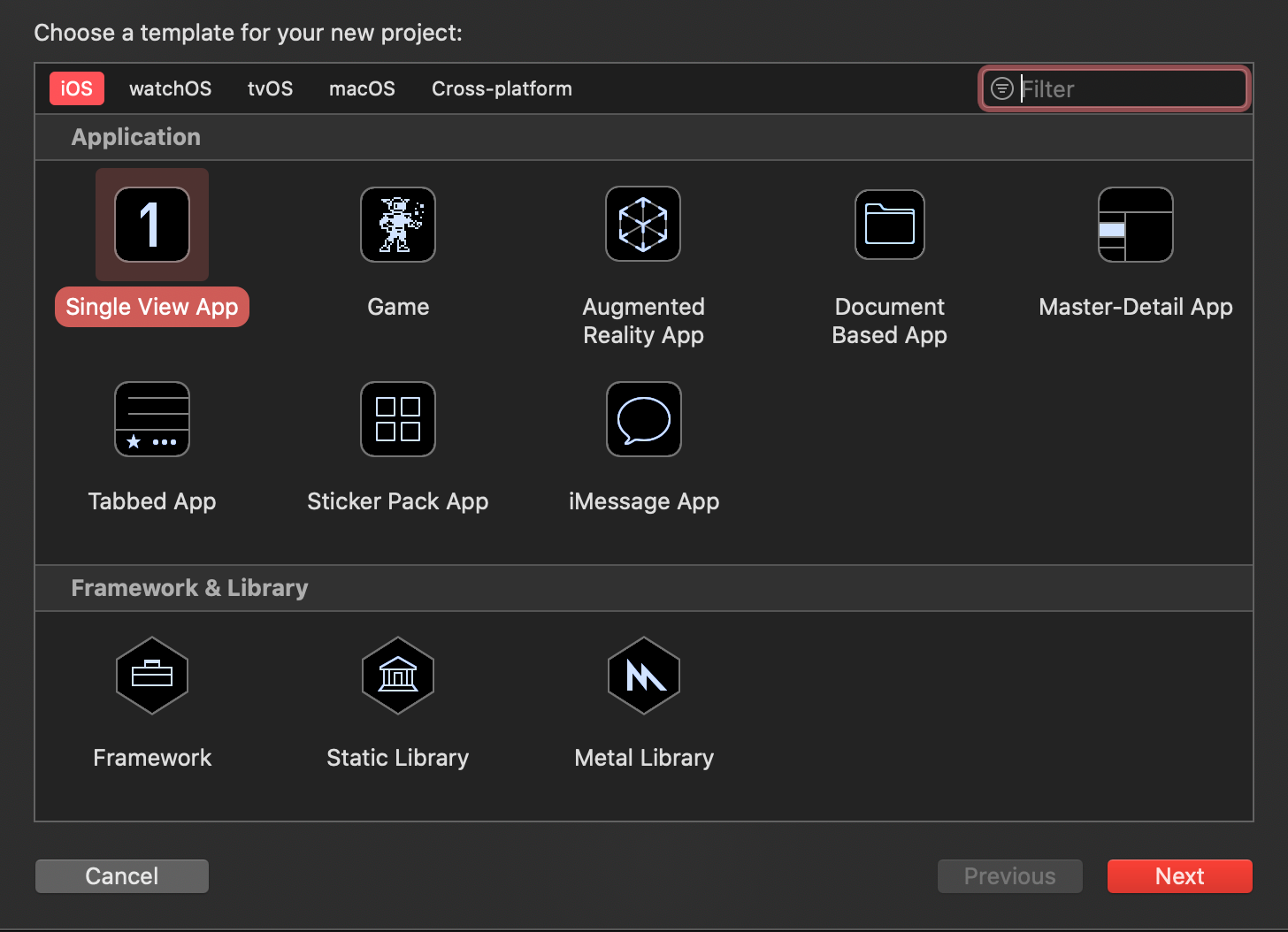Pick the Augmented Reality App icon
Viewport: 1288px width, 932px height.
[x=643, y=224]
